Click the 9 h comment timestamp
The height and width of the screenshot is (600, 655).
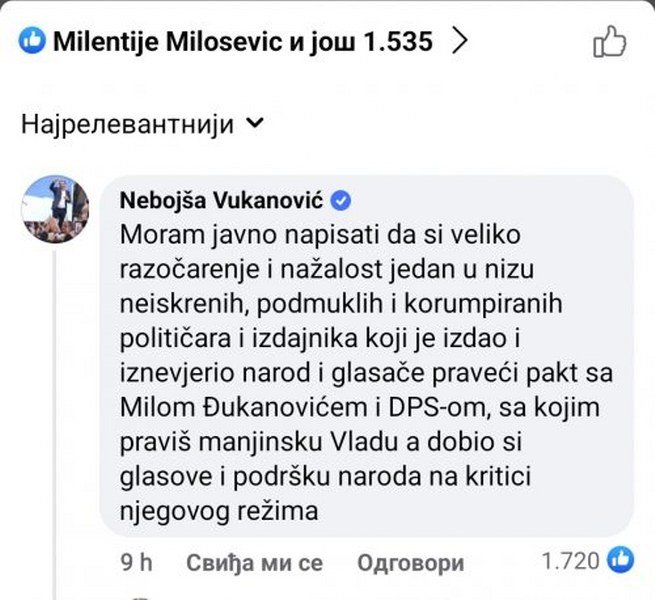pos(136,562)
